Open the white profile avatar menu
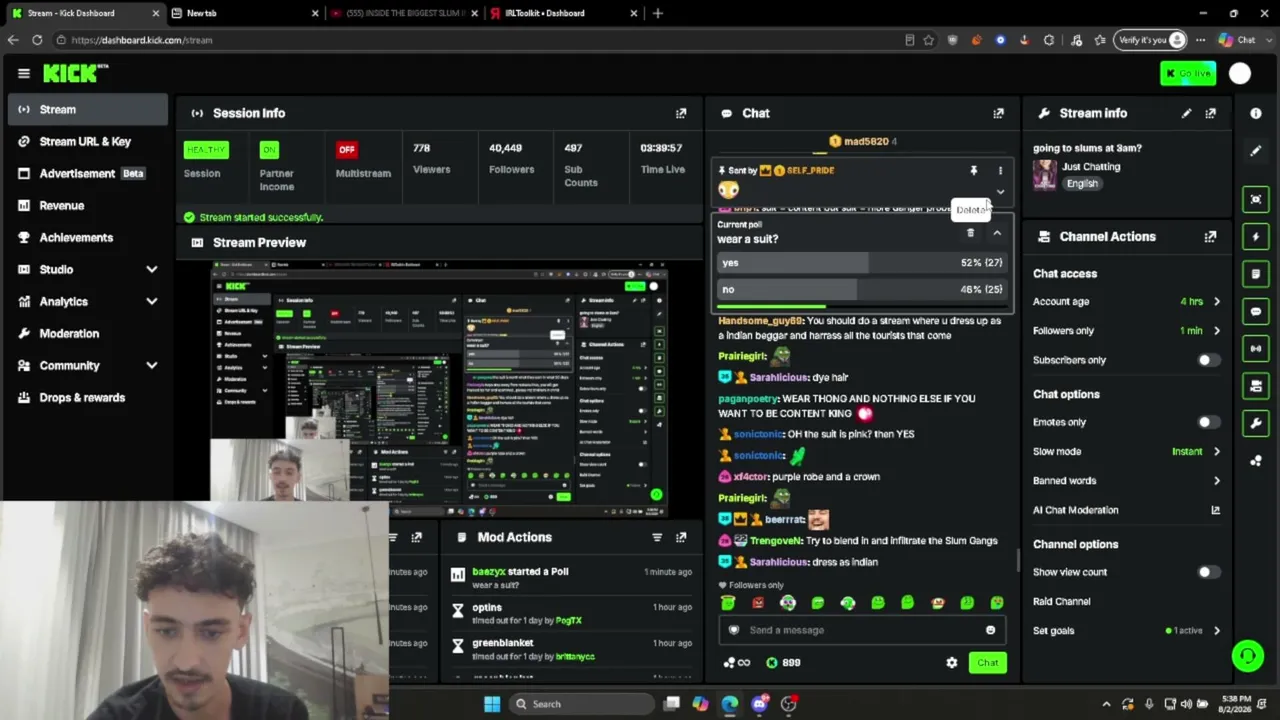1280x720 pixels. 1240,73
